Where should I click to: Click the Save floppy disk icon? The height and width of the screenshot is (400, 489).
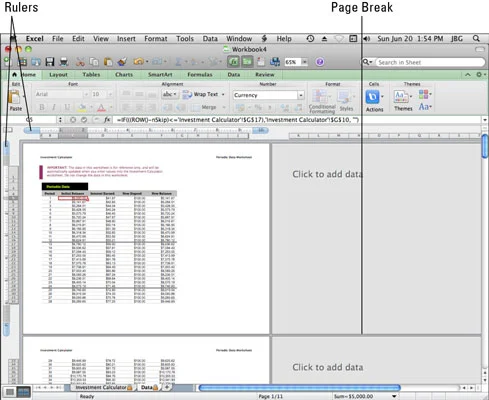[50, 62]
